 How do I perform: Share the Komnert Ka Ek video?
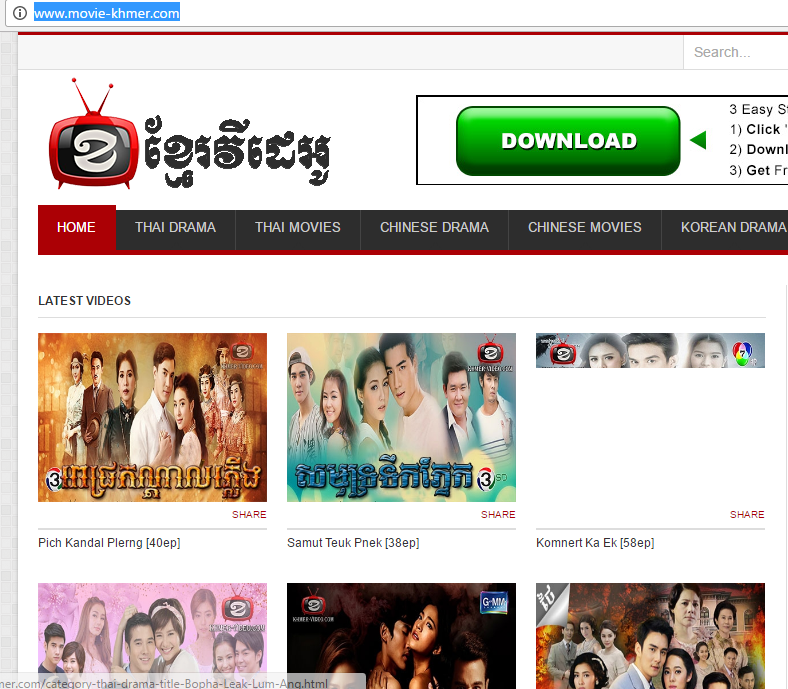point(747,515)
